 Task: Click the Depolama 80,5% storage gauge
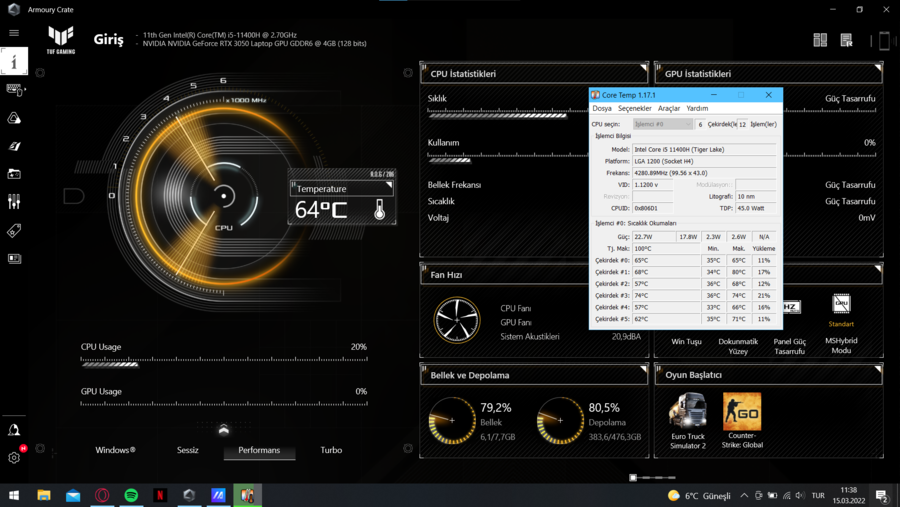(x=560, y=421)
